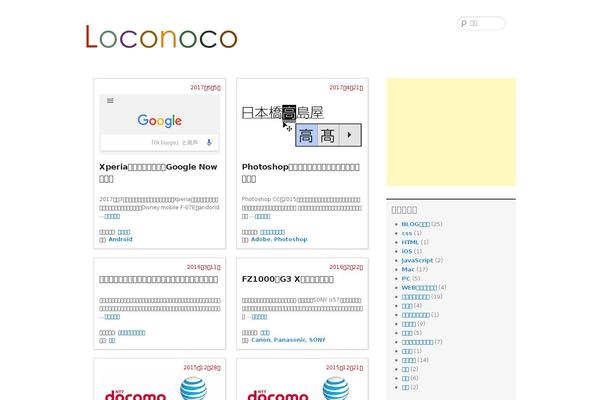Click the yellow advertisement box in sidebar

point(451,132)
